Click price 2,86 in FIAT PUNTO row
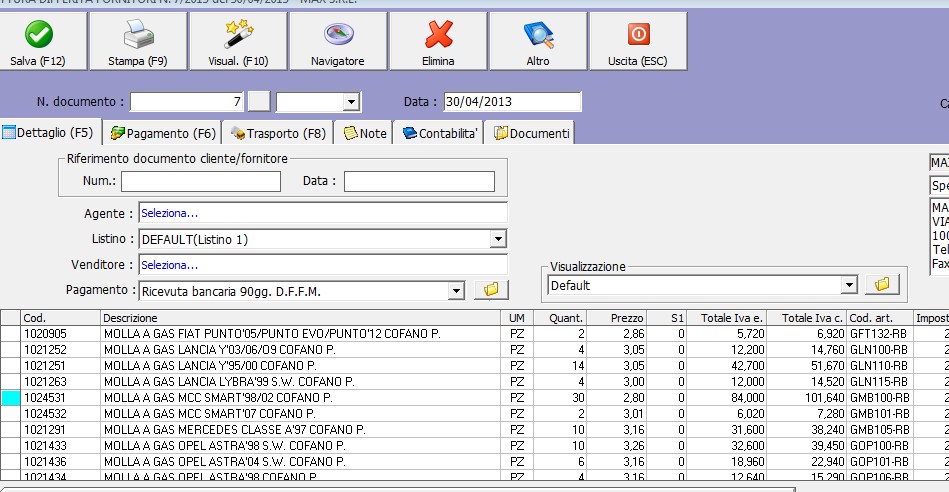This screenshot has height=492, width=949. click(x=634, y=333)
